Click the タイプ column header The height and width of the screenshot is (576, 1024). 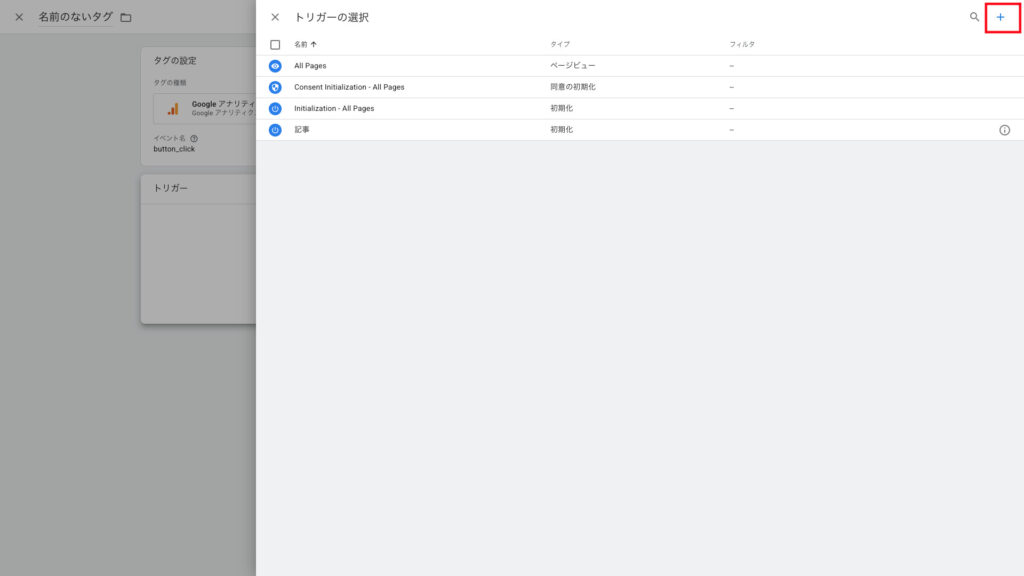pos(559,45)
